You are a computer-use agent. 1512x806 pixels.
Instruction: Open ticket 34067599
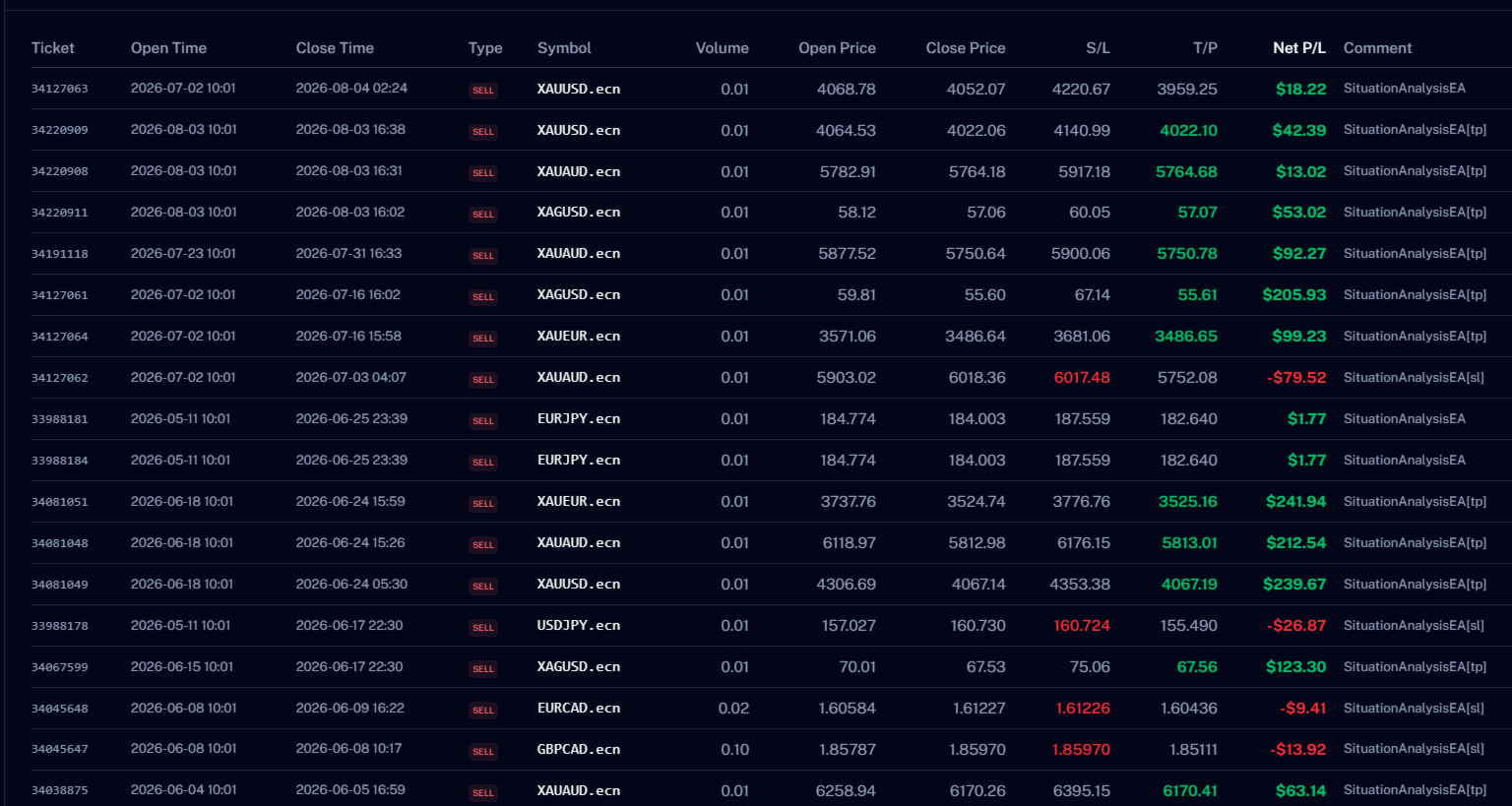click(x=60, y=667)
